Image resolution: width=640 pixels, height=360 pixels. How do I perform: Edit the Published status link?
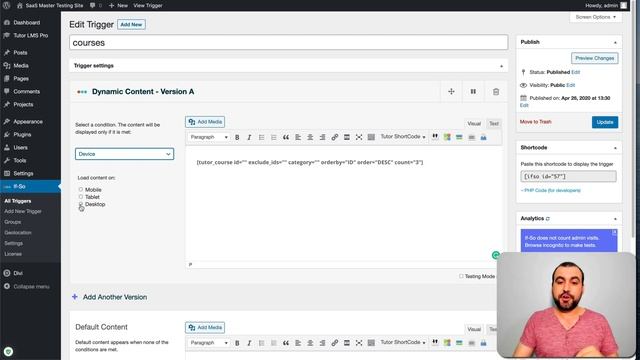(x=576, y=72)
